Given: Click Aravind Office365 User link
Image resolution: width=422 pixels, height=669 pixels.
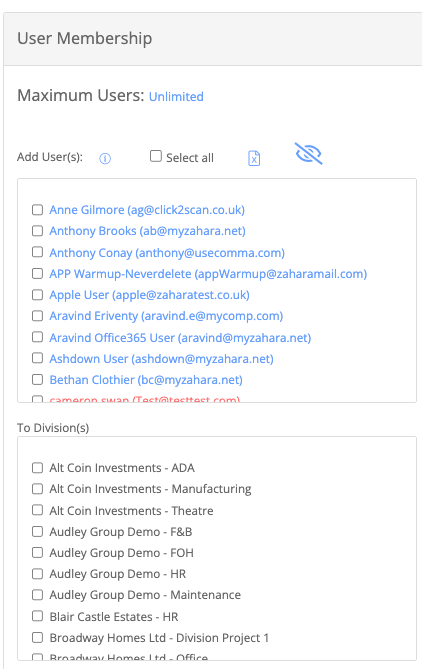Looking at the screenshot, I should pyautogui.click(x=180, y=337).
